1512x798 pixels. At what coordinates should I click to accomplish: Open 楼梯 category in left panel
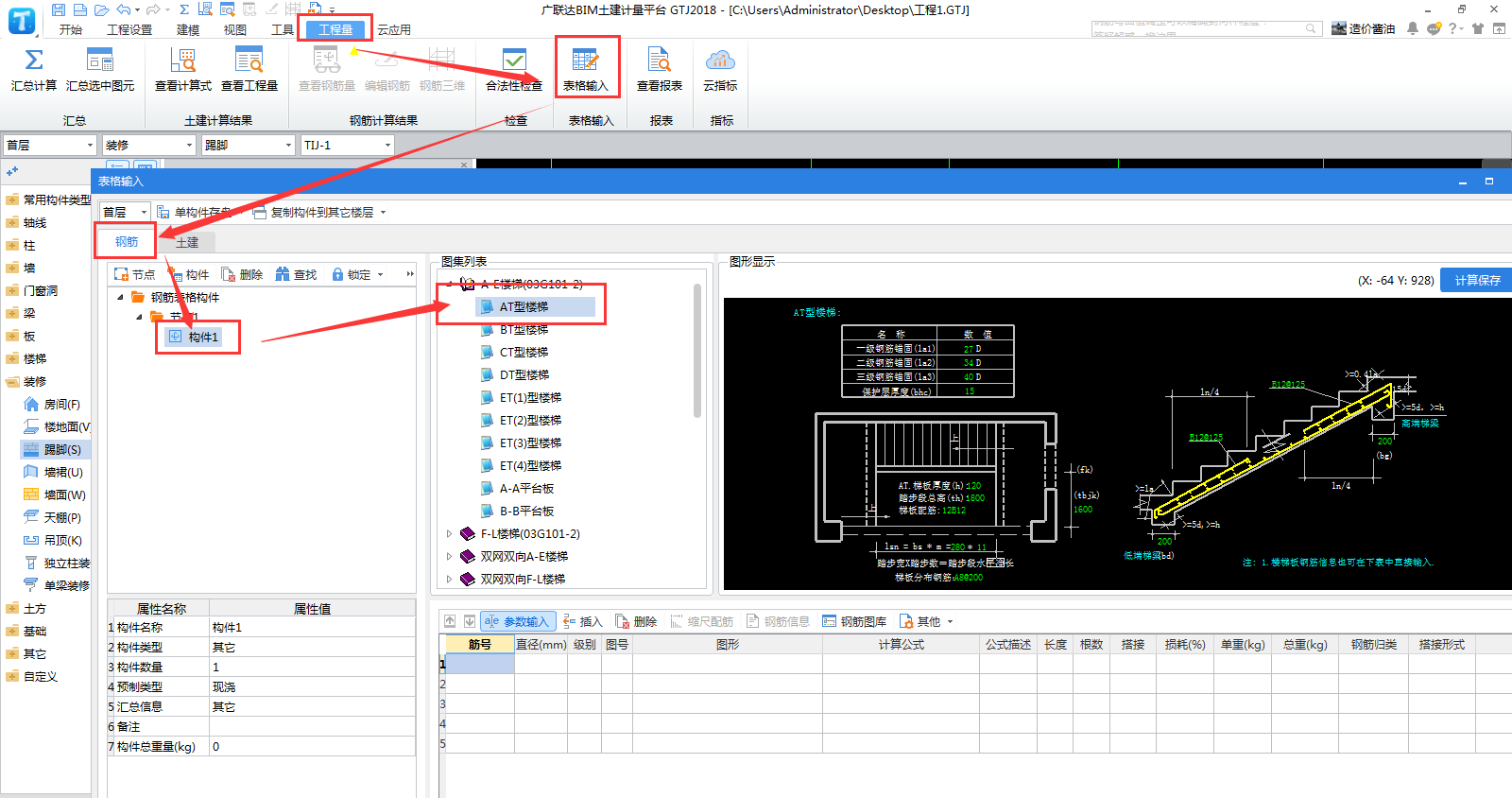[x=35, y=358]
